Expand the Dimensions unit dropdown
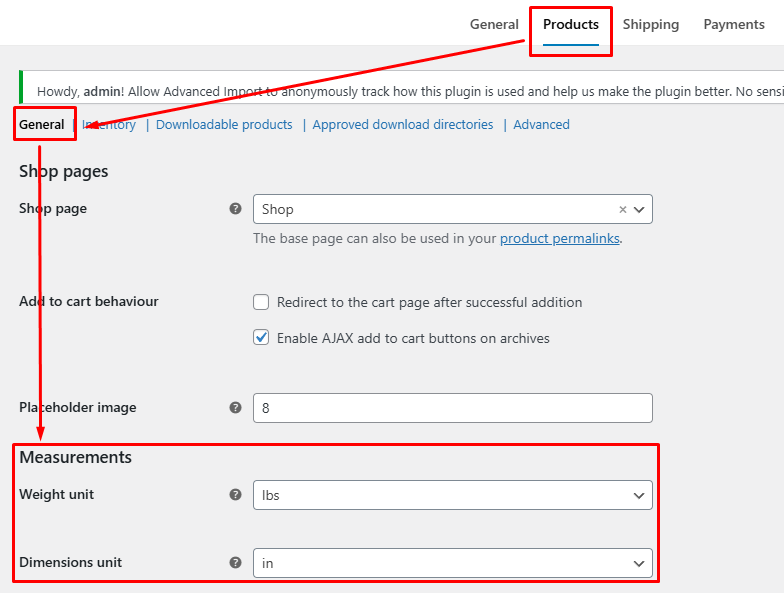The width and height of the screenshot is (784, 593). [452, 563]
